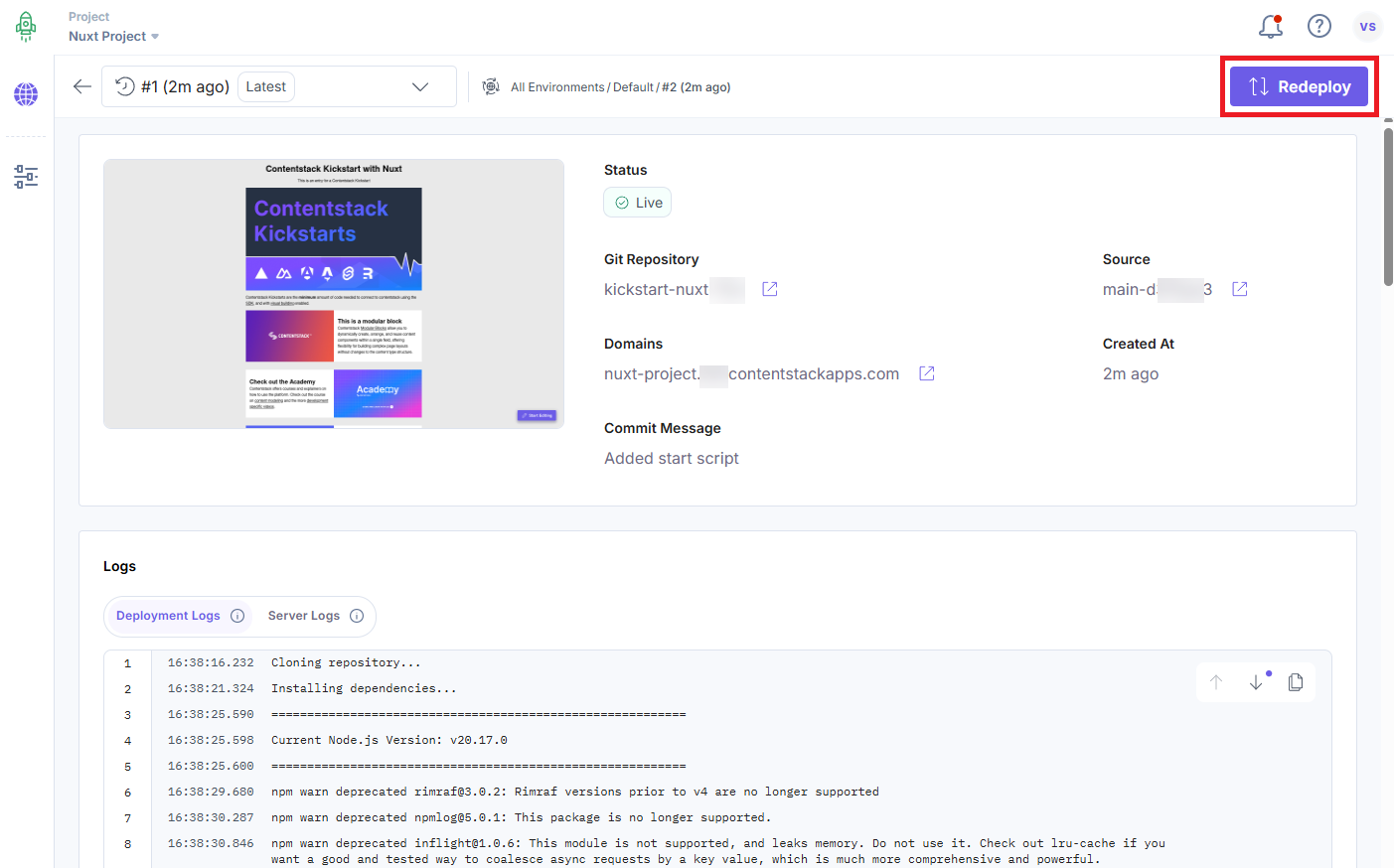The height and width of the screenshot is (868, 1394).
Task: Click the All Environments breadcrumb link
Action: [x=557, y=87]
